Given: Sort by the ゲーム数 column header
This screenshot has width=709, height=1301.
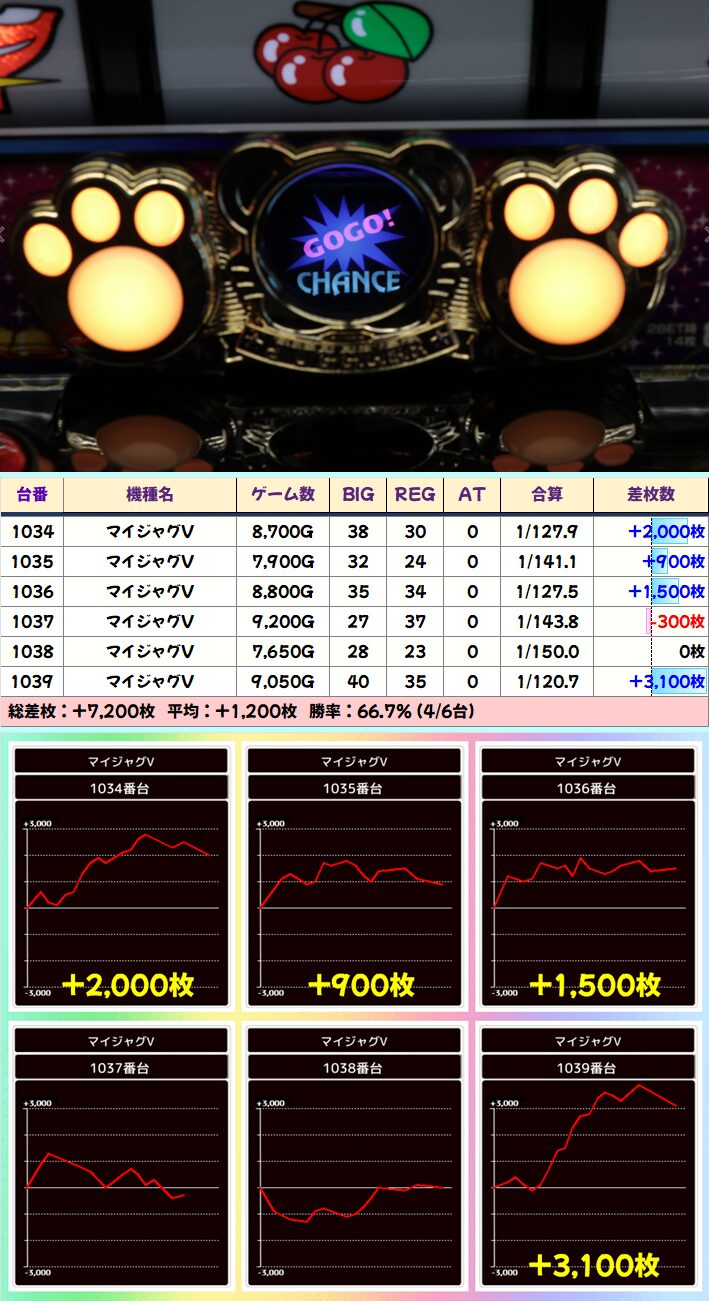Looking at the screenshot, I should click(x=282, y=495).
